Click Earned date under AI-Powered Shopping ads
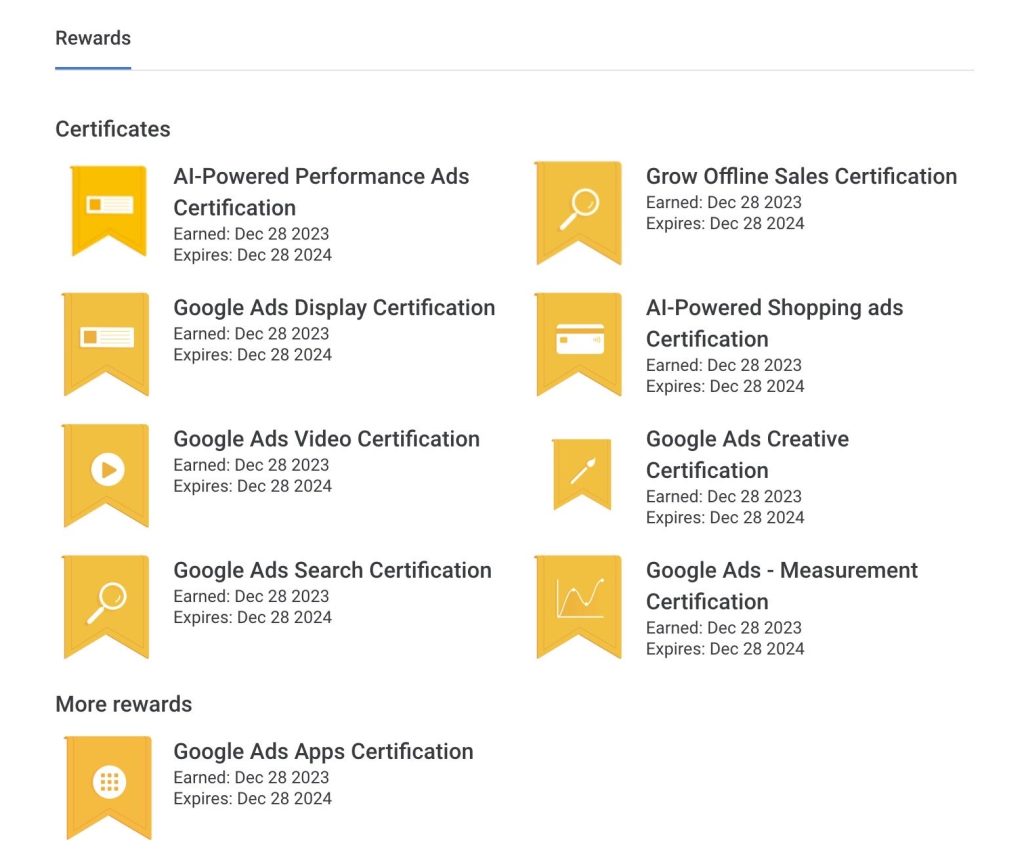Image resolution: width=1024 pixels, height=864 pixels. (724, 365)
